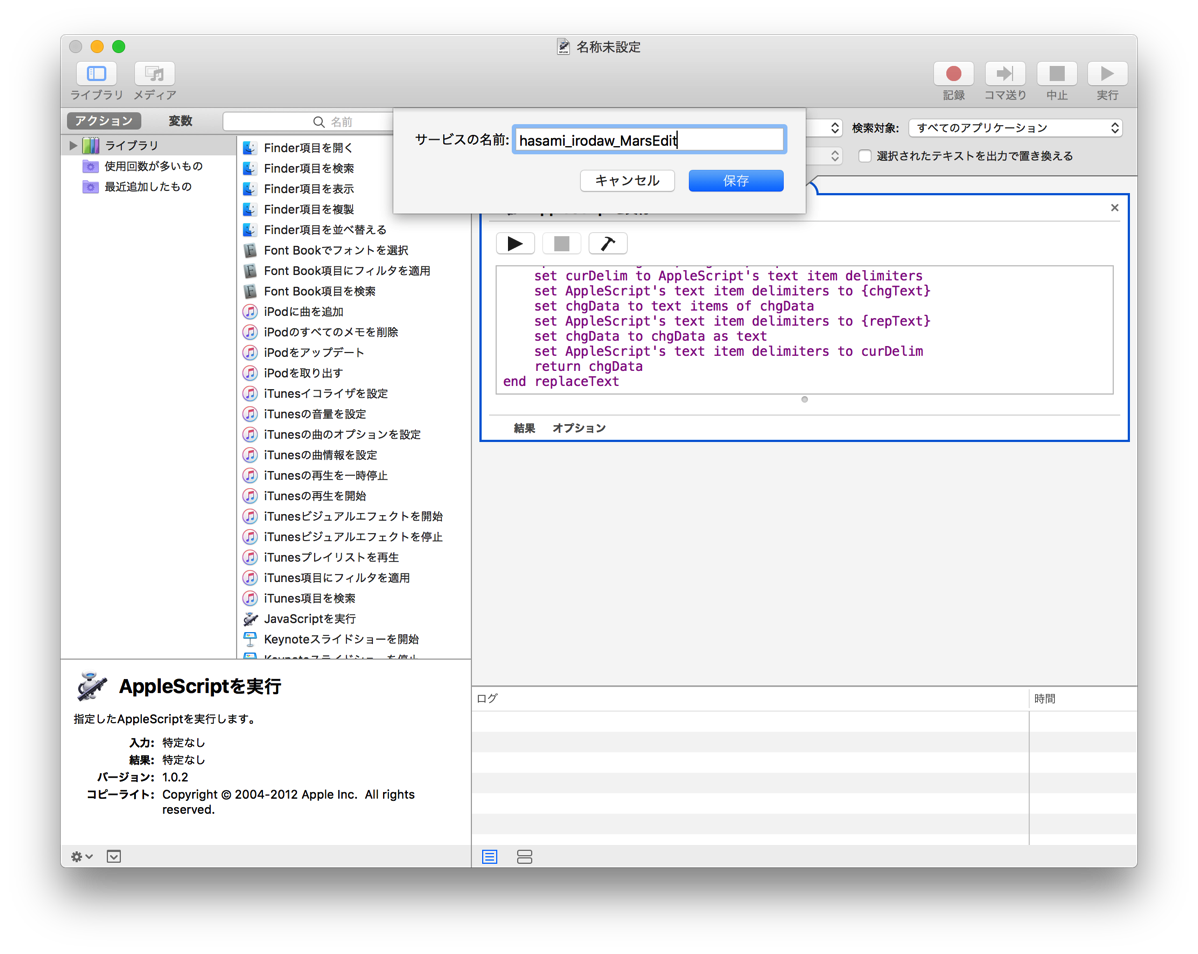Click the AppleScript code editor area
The image size is (1198, 954).
pos(805,329)
